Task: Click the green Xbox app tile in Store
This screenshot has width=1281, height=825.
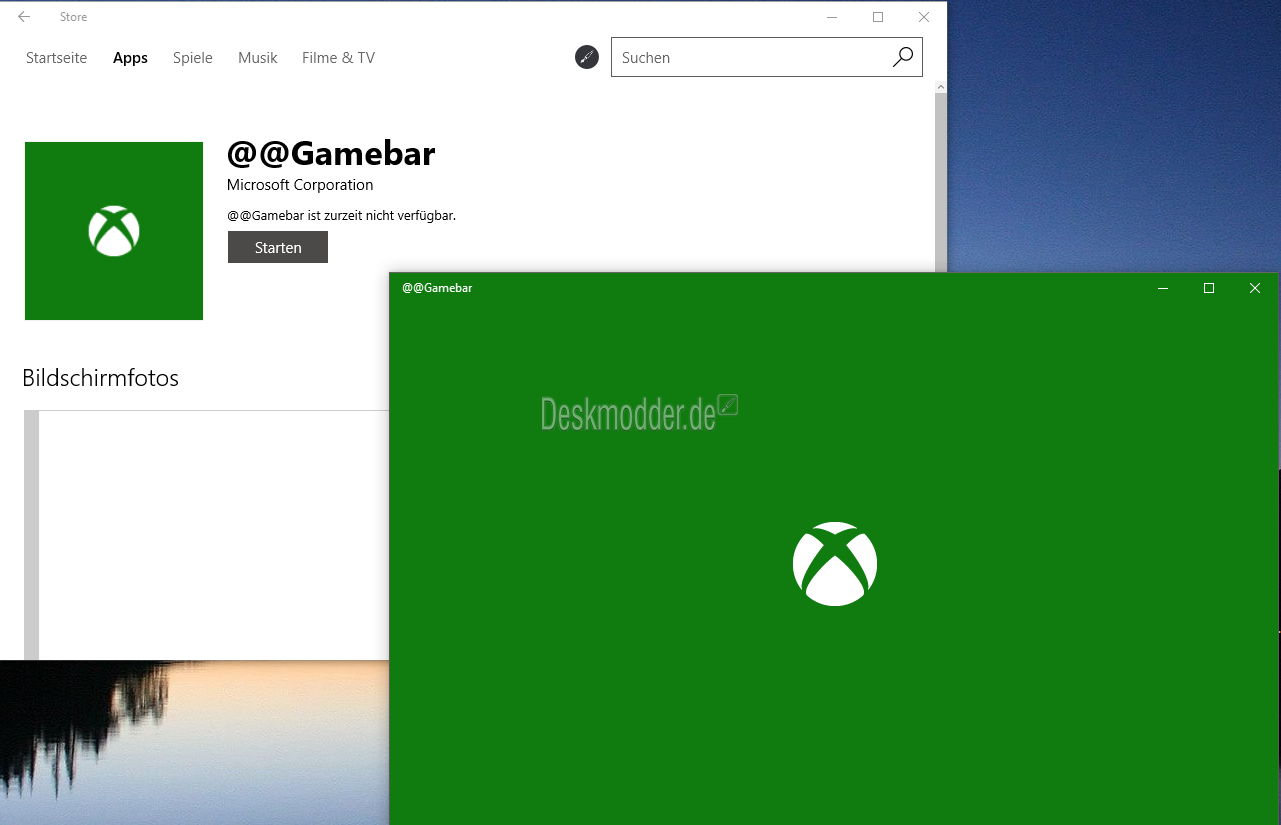Action: point(114,231)
